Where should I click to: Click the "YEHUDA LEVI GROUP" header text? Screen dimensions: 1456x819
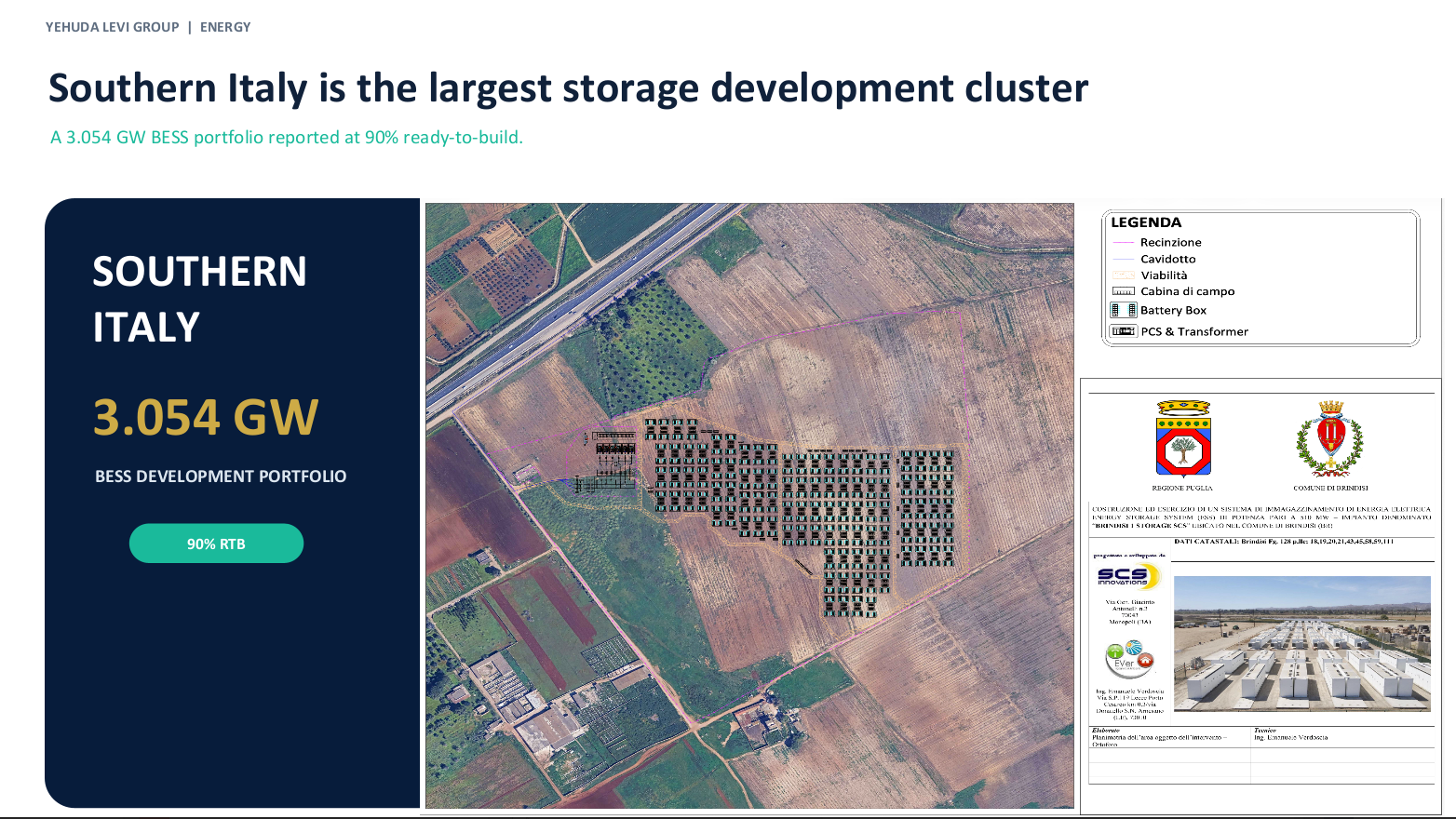coord(113,27)
